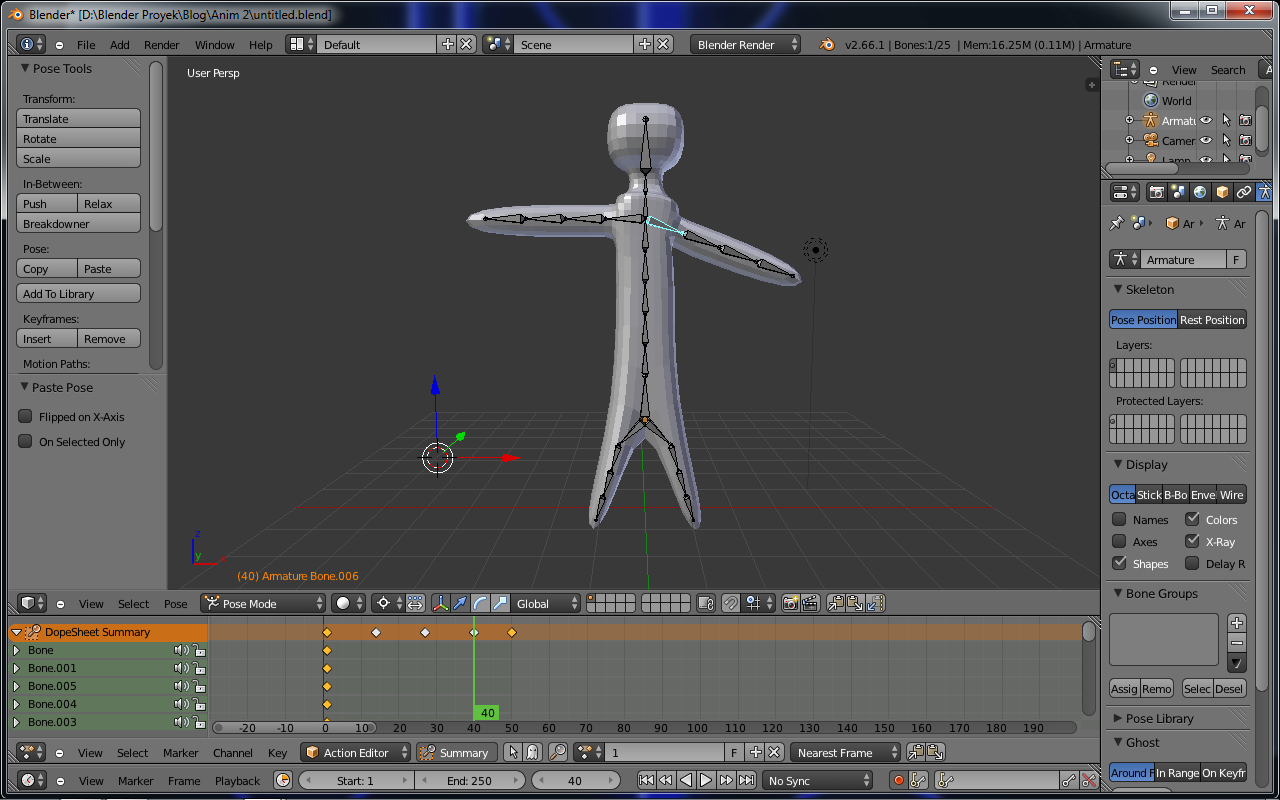This screenshot has width=1280, height=800.
Task: Enable Flipped on X-Axis checkbox
Action: pyautogui.click(x=26, y=416)
